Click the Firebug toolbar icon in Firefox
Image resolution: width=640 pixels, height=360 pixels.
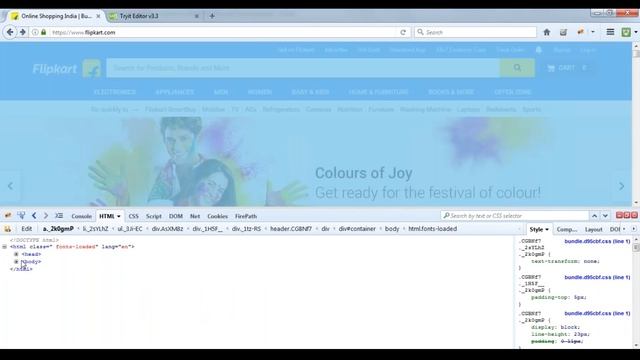(x=581, y=32)
